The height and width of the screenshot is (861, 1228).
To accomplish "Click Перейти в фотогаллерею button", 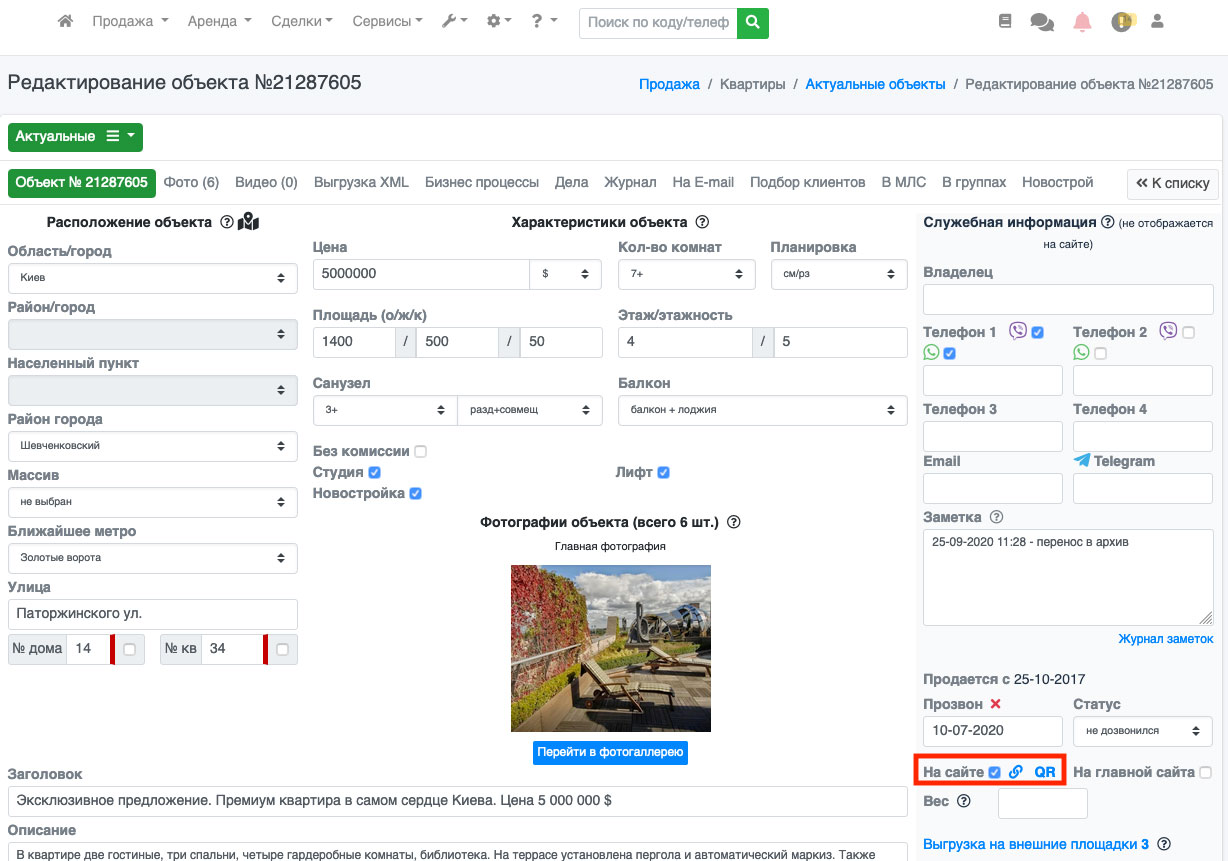I will point(610,752).
